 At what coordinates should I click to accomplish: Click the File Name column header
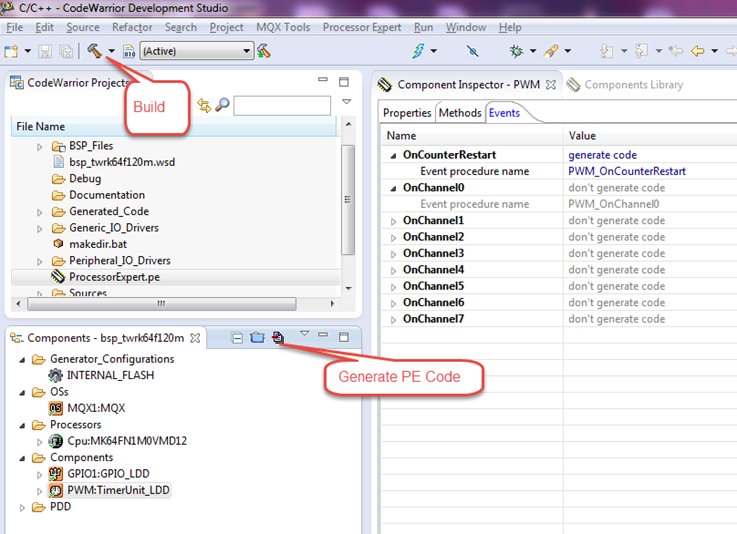coord(174,126)
